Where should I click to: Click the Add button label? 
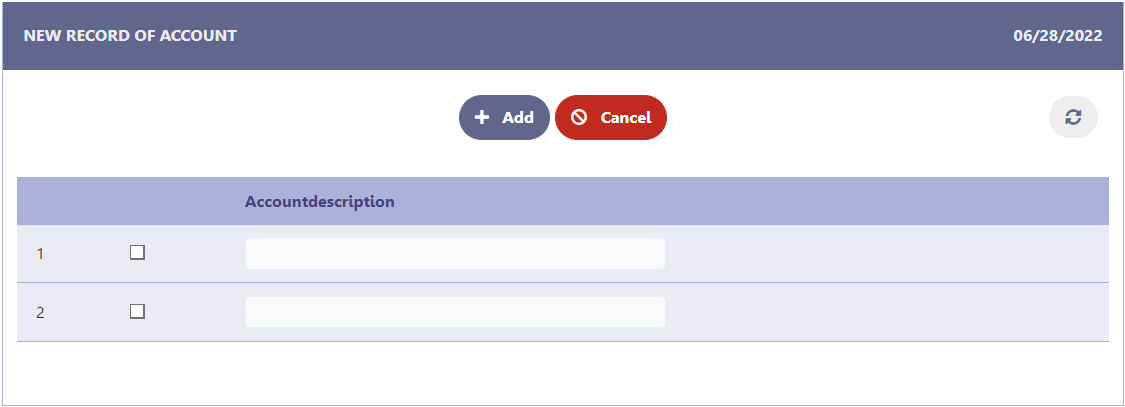click(x=518, y=118)
